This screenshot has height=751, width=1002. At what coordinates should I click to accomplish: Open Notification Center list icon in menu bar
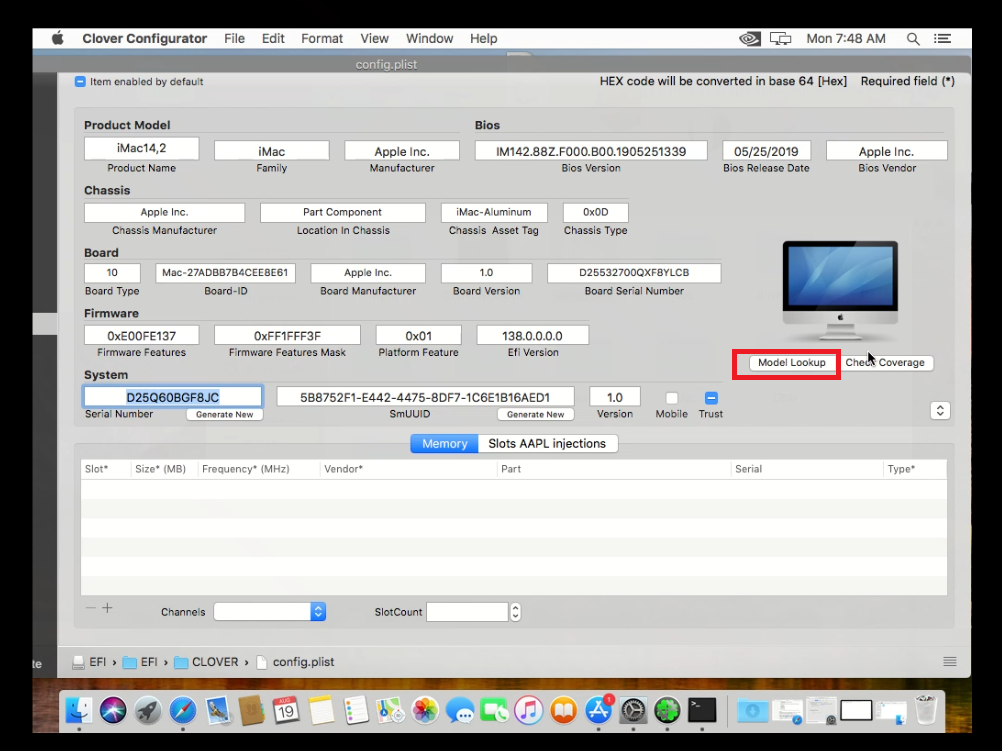pyautogui.click(x=942, y=38)
